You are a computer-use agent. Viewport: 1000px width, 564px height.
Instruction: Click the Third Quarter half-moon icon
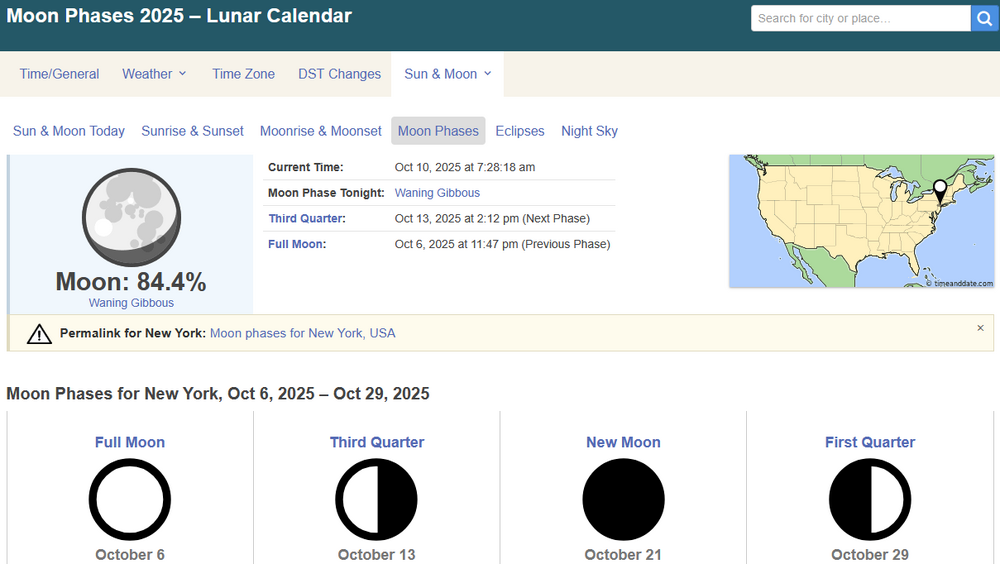pyautogui.click(x=376, y=499)
